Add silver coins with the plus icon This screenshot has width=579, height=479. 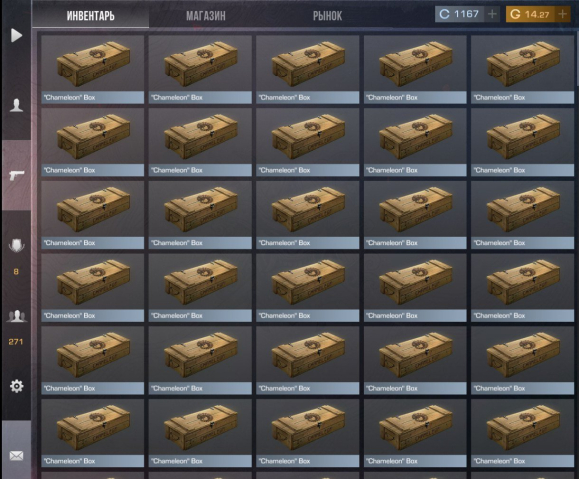(x=492, y=14)
